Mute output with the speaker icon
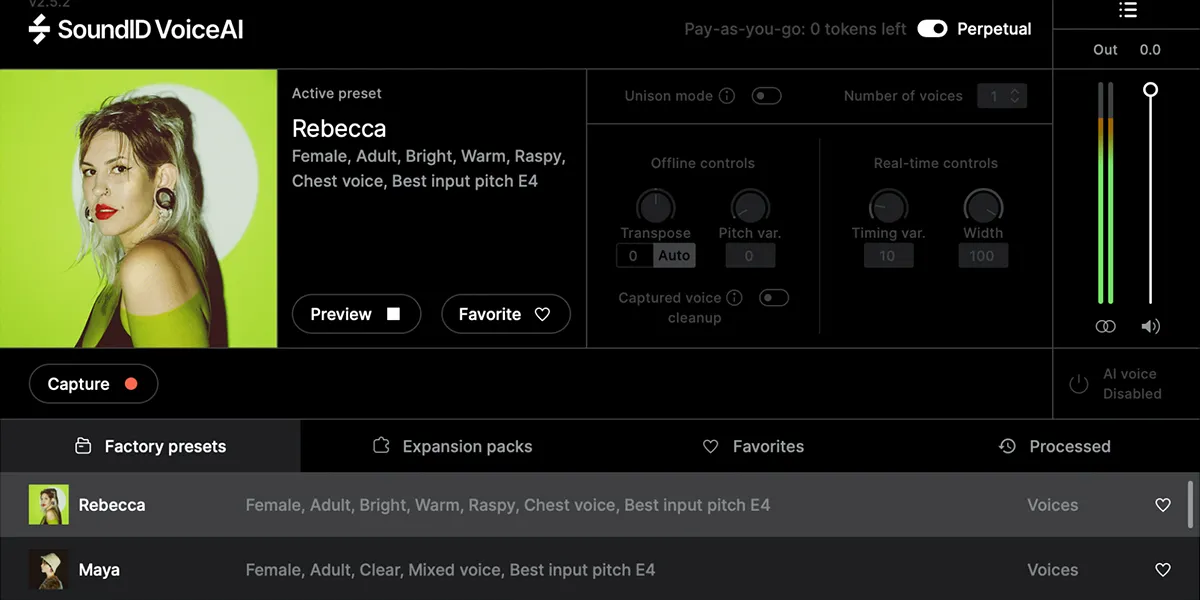 tap(1150, 326)
